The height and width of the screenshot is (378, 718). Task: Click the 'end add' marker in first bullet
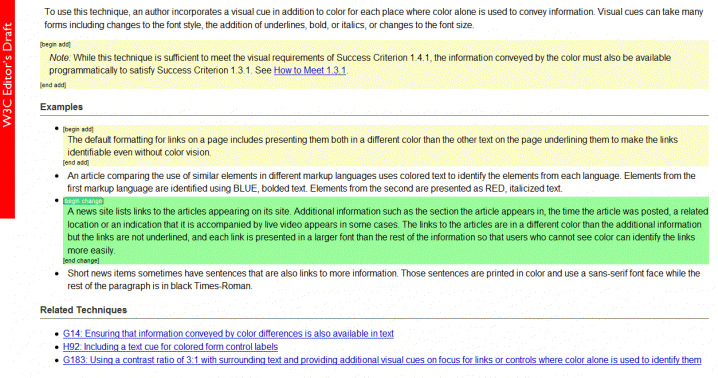[76, 162]
